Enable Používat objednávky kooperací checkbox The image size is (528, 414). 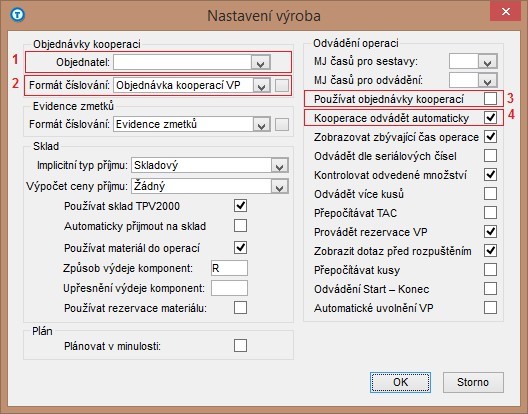pyautogui.click(x=490, y=98)
